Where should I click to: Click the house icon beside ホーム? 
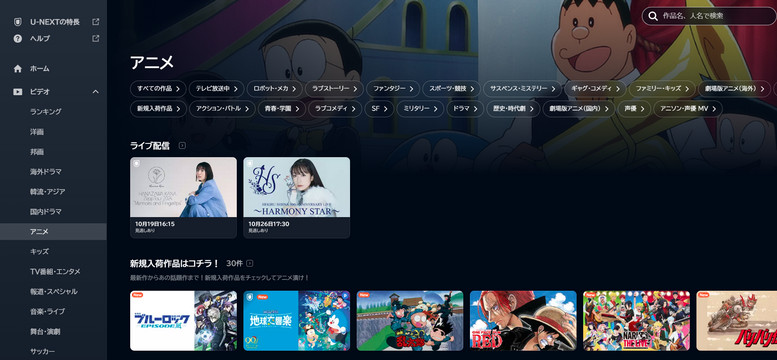coord(18,68)
